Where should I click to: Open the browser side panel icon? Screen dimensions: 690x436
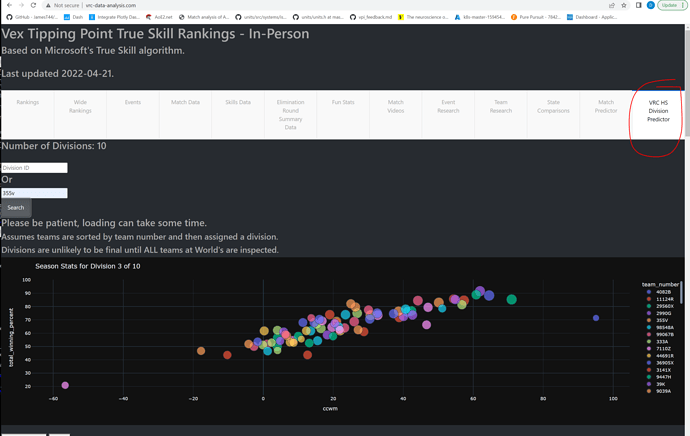tap(639, 5)
